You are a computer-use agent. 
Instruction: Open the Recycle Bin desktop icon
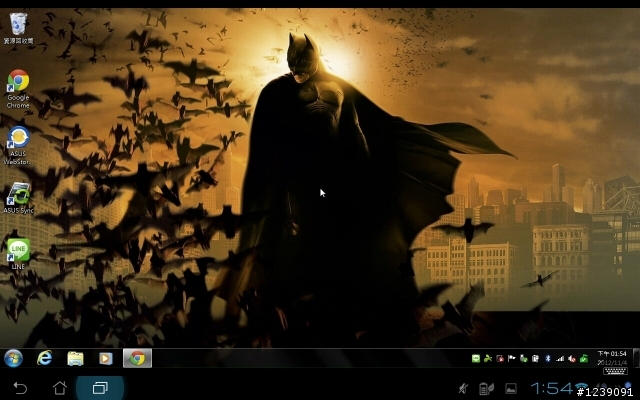(18, 28)
